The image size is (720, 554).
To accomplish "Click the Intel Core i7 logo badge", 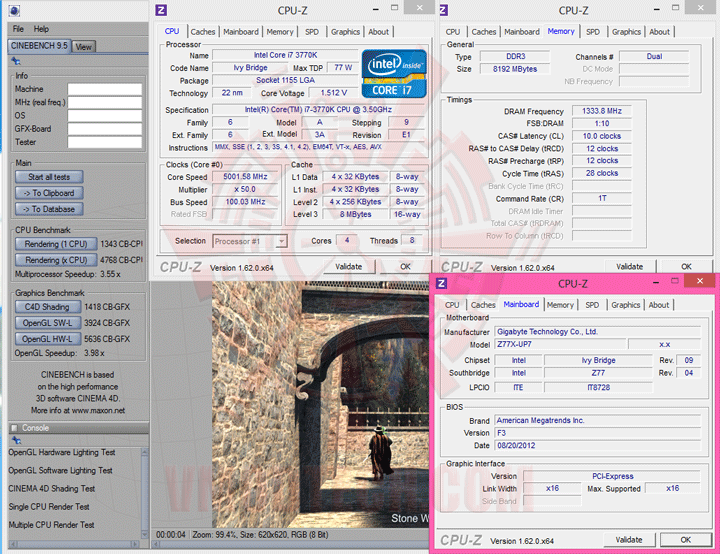I will click(x=394, y=73).
